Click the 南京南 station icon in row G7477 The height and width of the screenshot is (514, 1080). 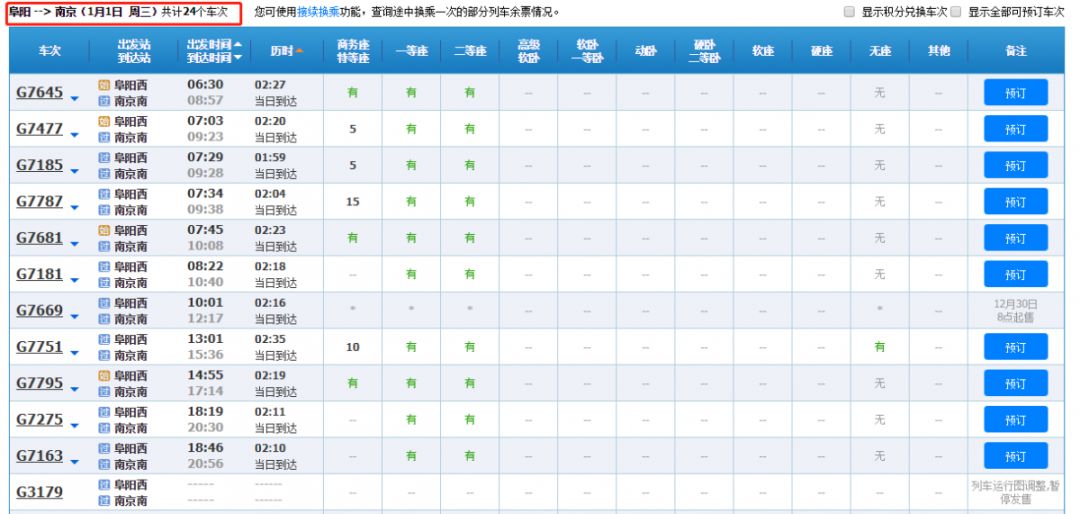pyautogui.click(x=104, y=138)
